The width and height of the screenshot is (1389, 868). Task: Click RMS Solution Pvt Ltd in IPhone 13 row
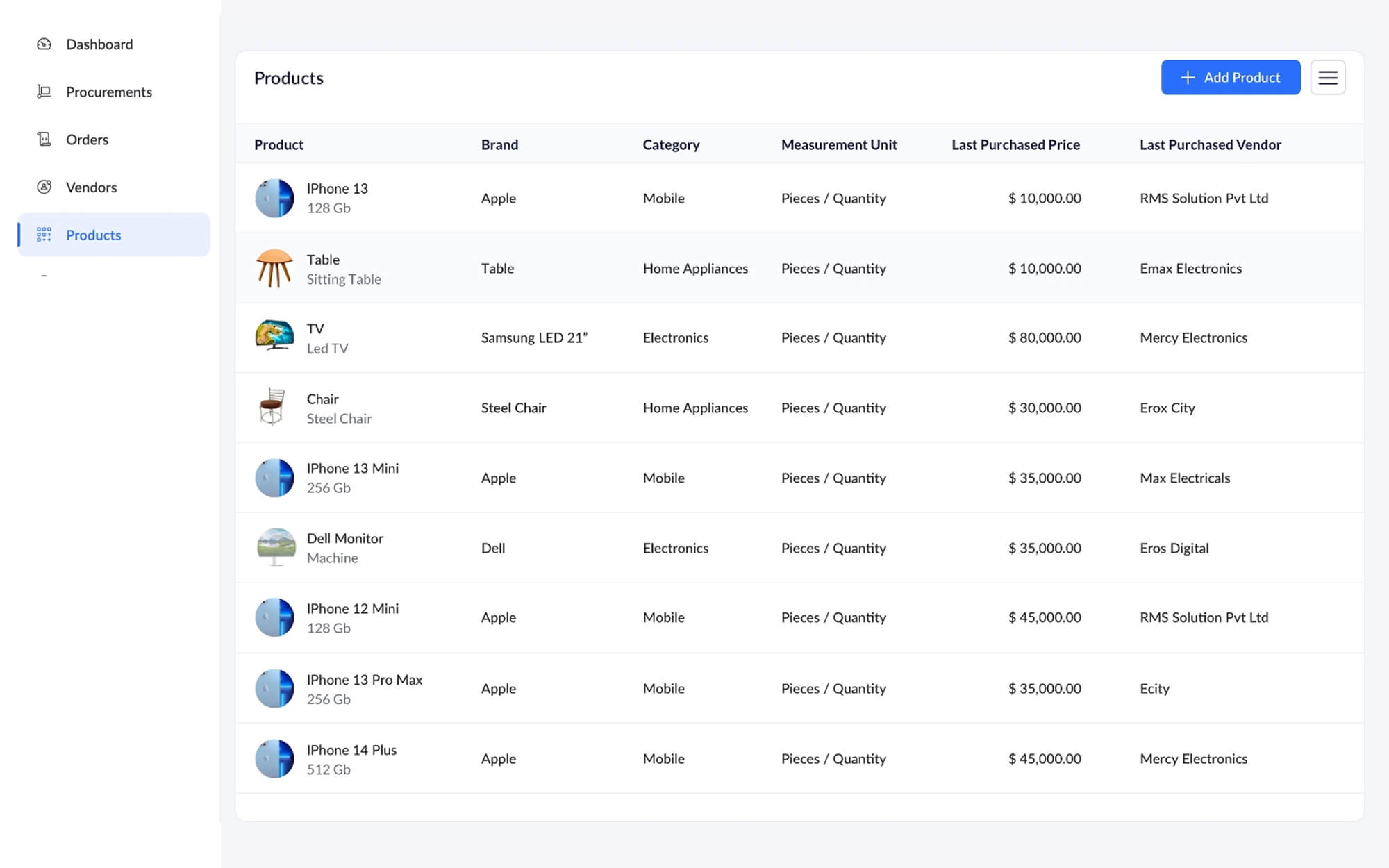click(x=1204, y=198)
